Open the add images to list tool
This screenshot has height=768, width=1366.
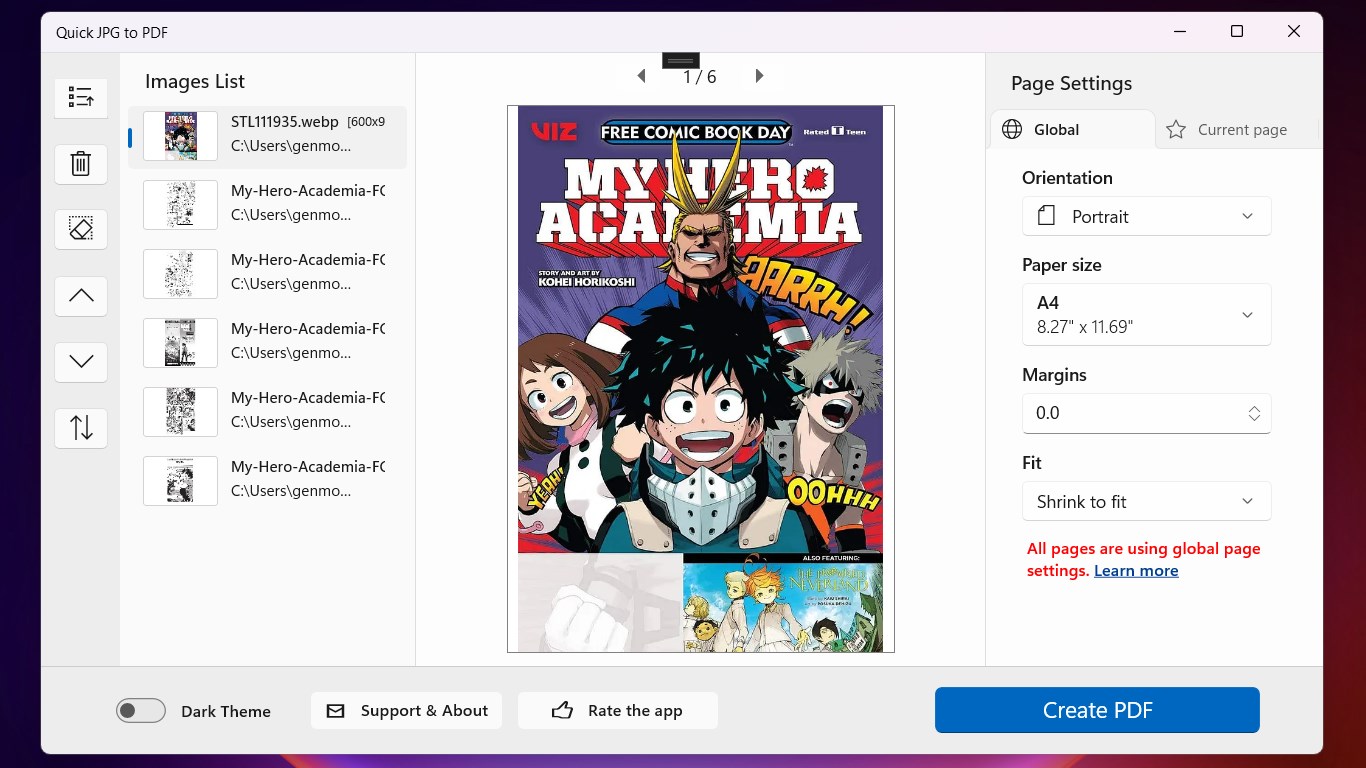point(80,97)
